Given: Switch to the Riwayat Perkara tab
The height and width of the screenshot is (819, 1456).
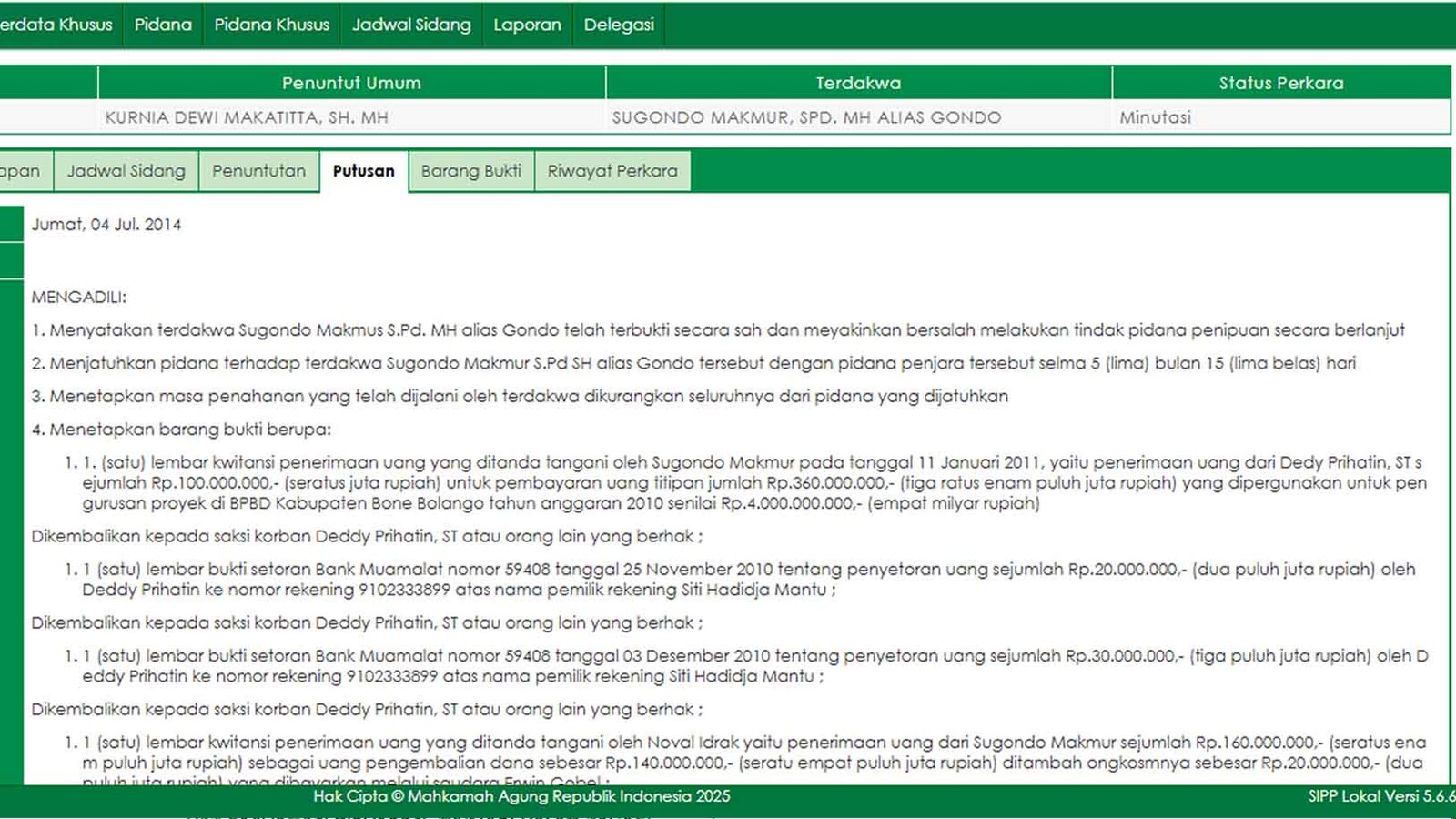Looking at the screenshot, I should 612,171.
